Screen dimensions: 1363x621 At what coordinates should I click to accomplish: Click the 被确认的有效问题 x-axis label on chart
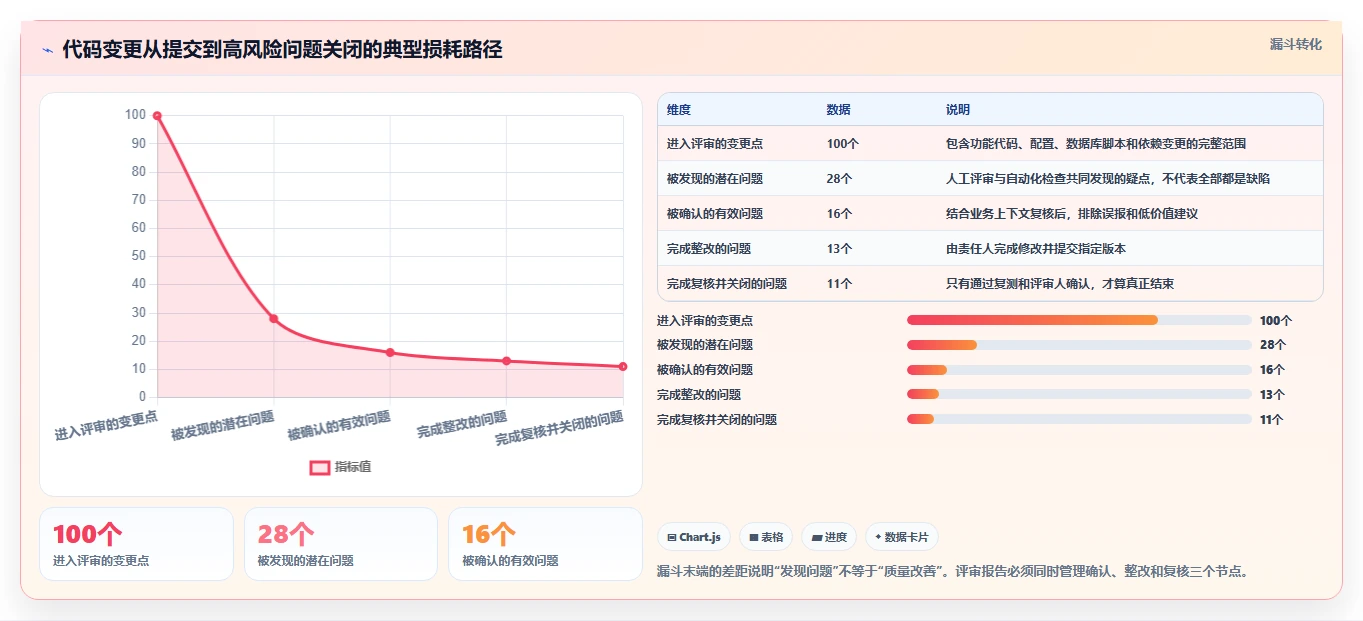(339, 425)
